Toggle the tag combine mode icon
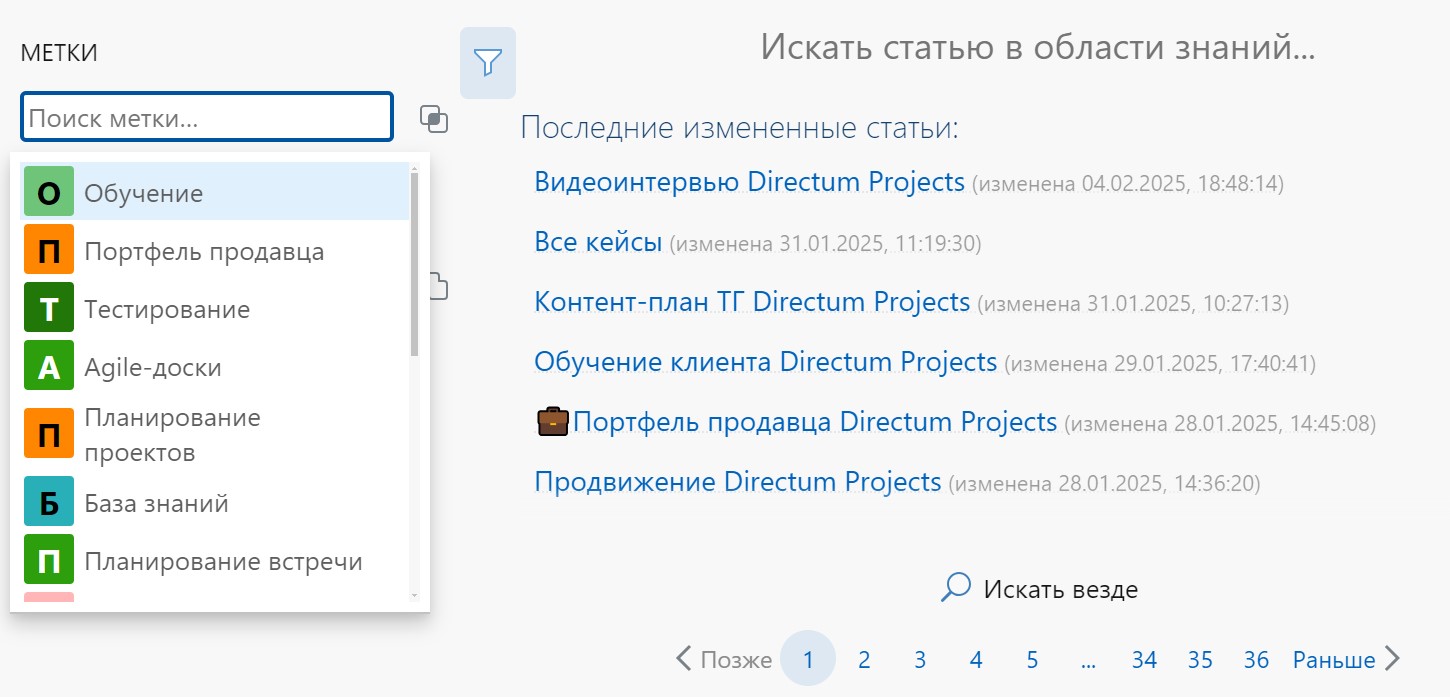The image size is (1450, 697). click(434, 119)
